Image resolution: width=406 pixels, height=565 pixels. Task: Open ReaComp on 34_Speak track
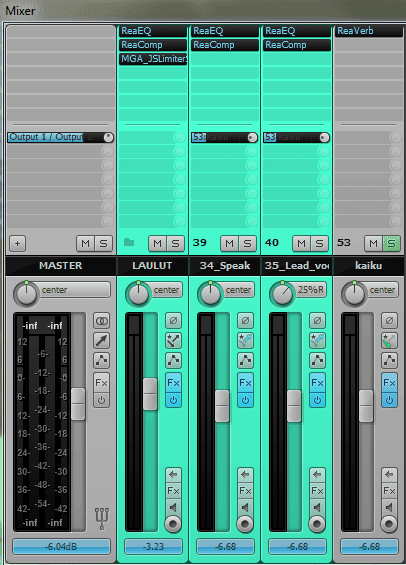(225, 45)
